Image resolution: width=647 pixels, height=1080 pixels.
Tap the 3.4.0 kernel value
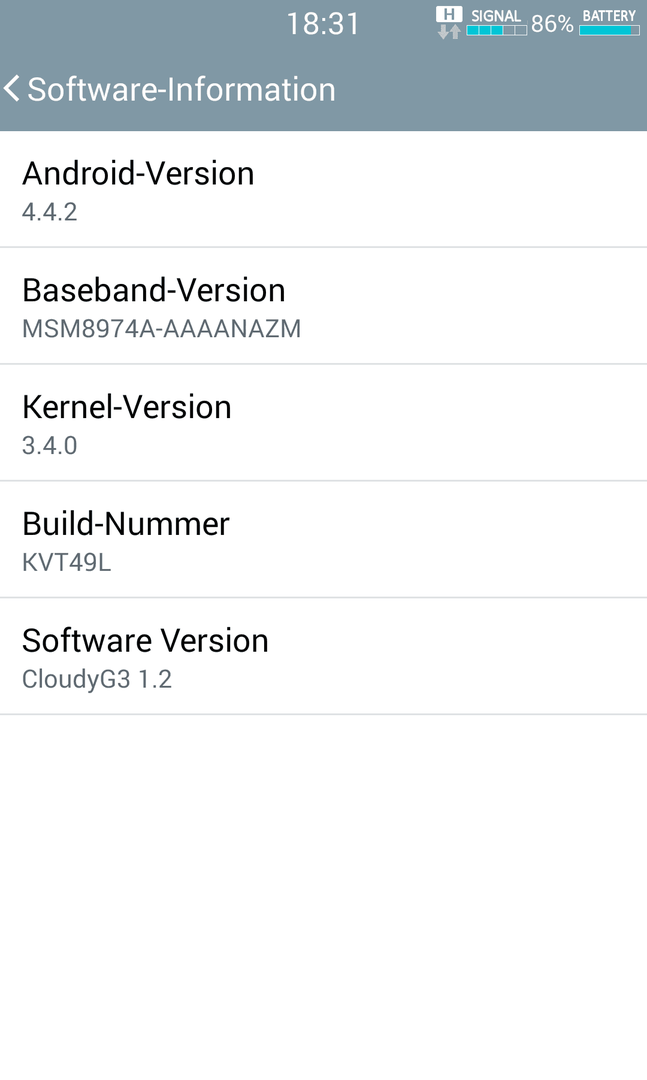click(x=50, y=446)
